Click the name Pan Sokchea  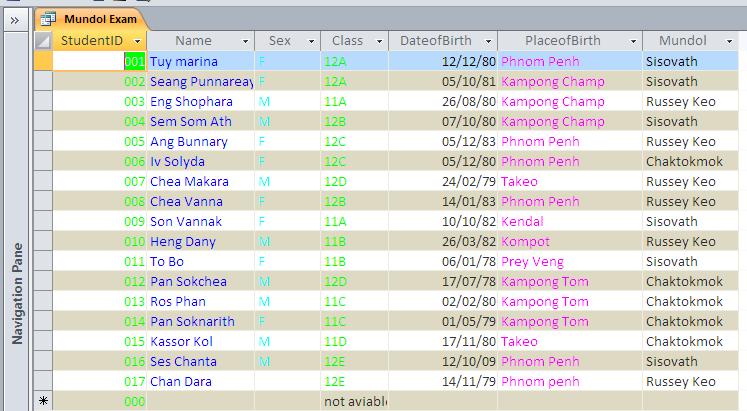pyautogui.click(x=188, y=281)
